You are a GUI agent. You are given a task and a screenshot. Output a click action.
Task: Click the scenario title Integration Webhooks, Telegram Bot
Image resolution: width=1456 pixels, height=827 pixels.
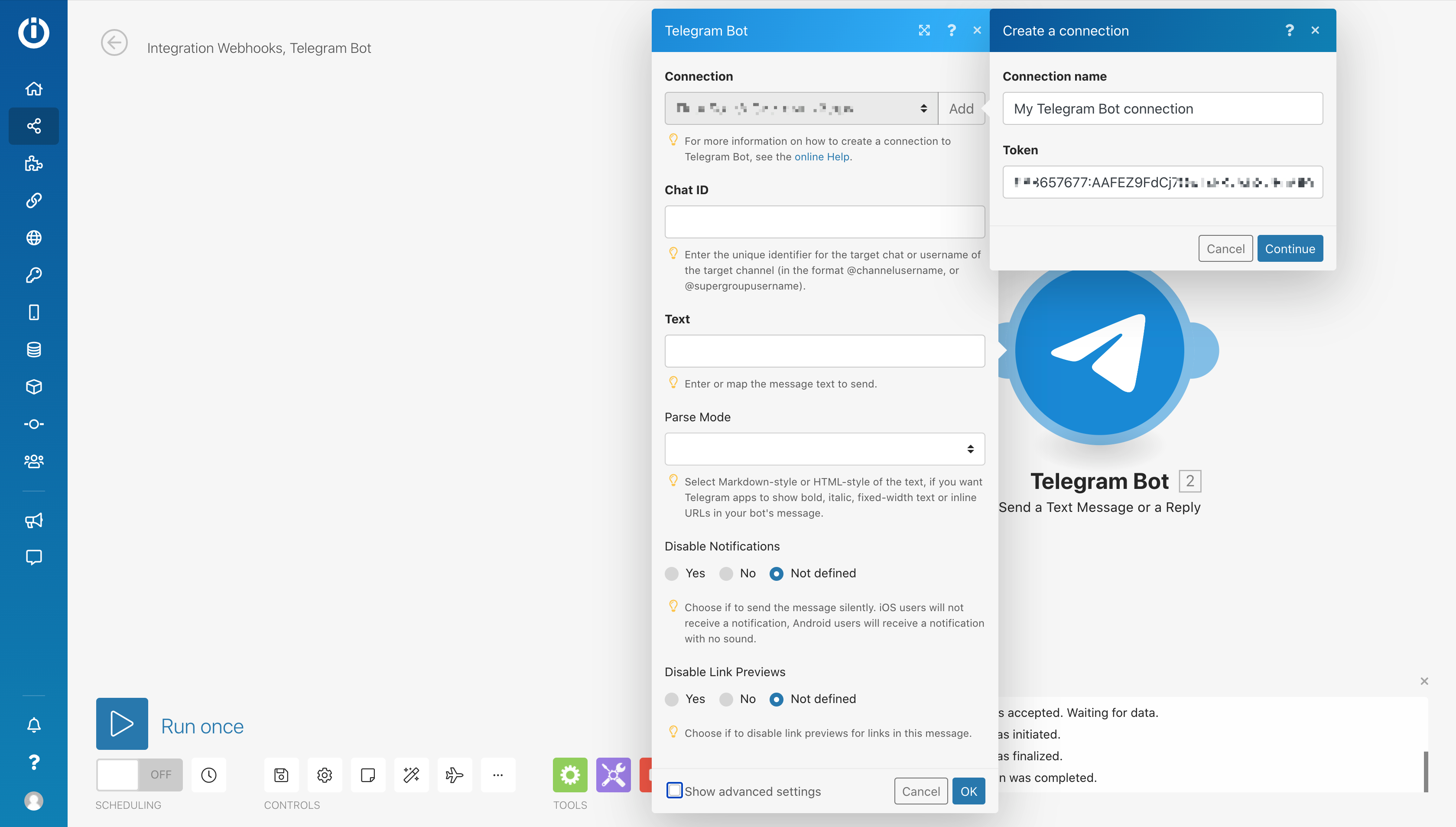(x=259, y=48)
